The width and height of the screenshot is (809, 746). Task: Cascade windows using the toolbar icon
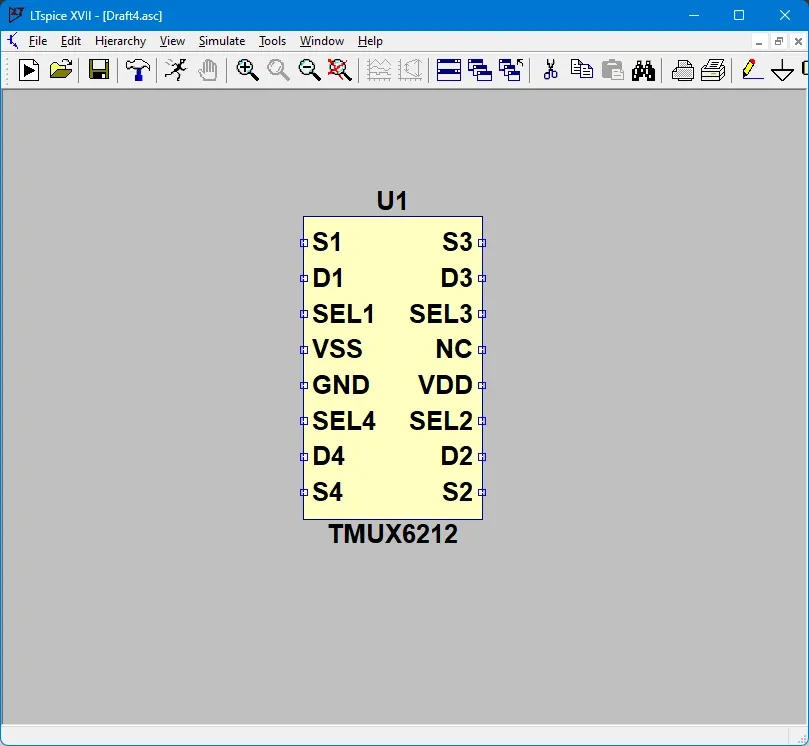tap(480, 70)
